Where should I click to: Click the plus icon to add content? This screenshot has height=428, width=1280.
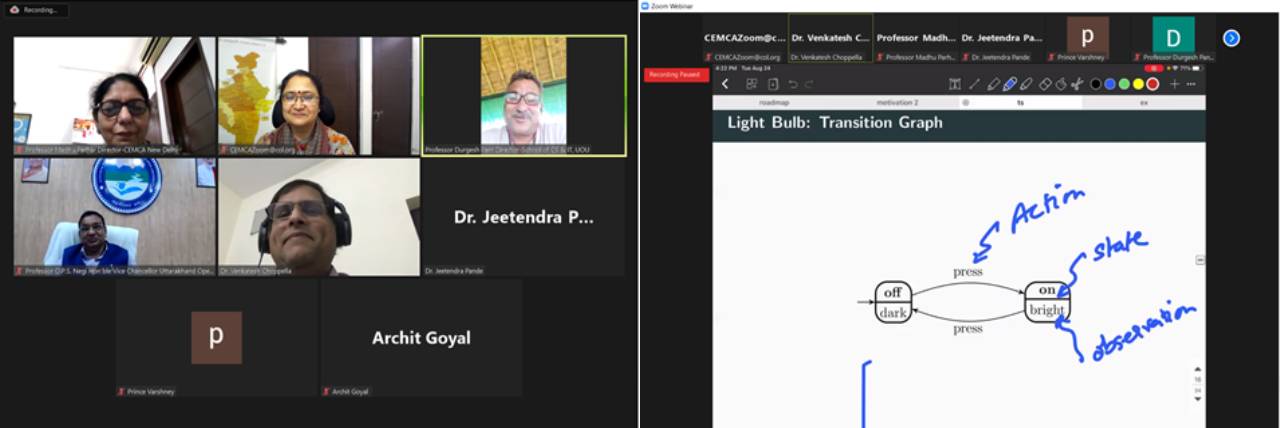point(1175,84)
